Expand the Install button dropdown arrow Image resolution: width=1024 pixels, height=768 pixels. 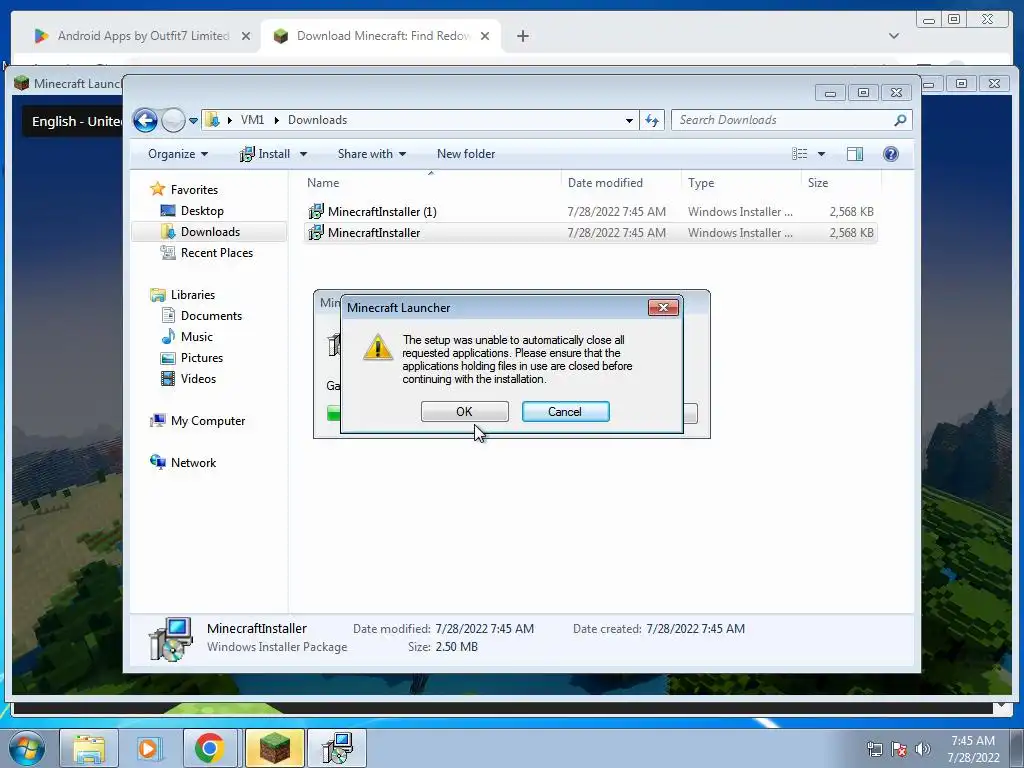tap(303, 154)
